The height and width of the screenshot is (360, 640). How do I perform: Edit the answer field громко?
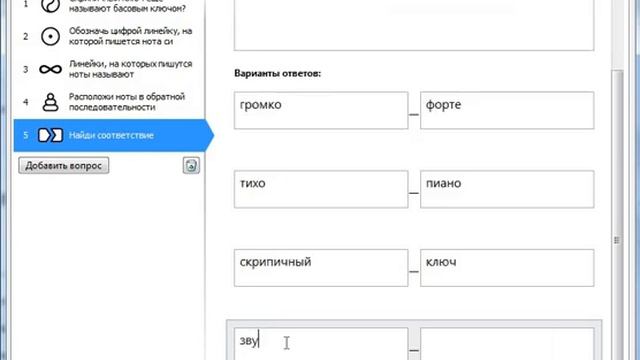tap(321, 110)
